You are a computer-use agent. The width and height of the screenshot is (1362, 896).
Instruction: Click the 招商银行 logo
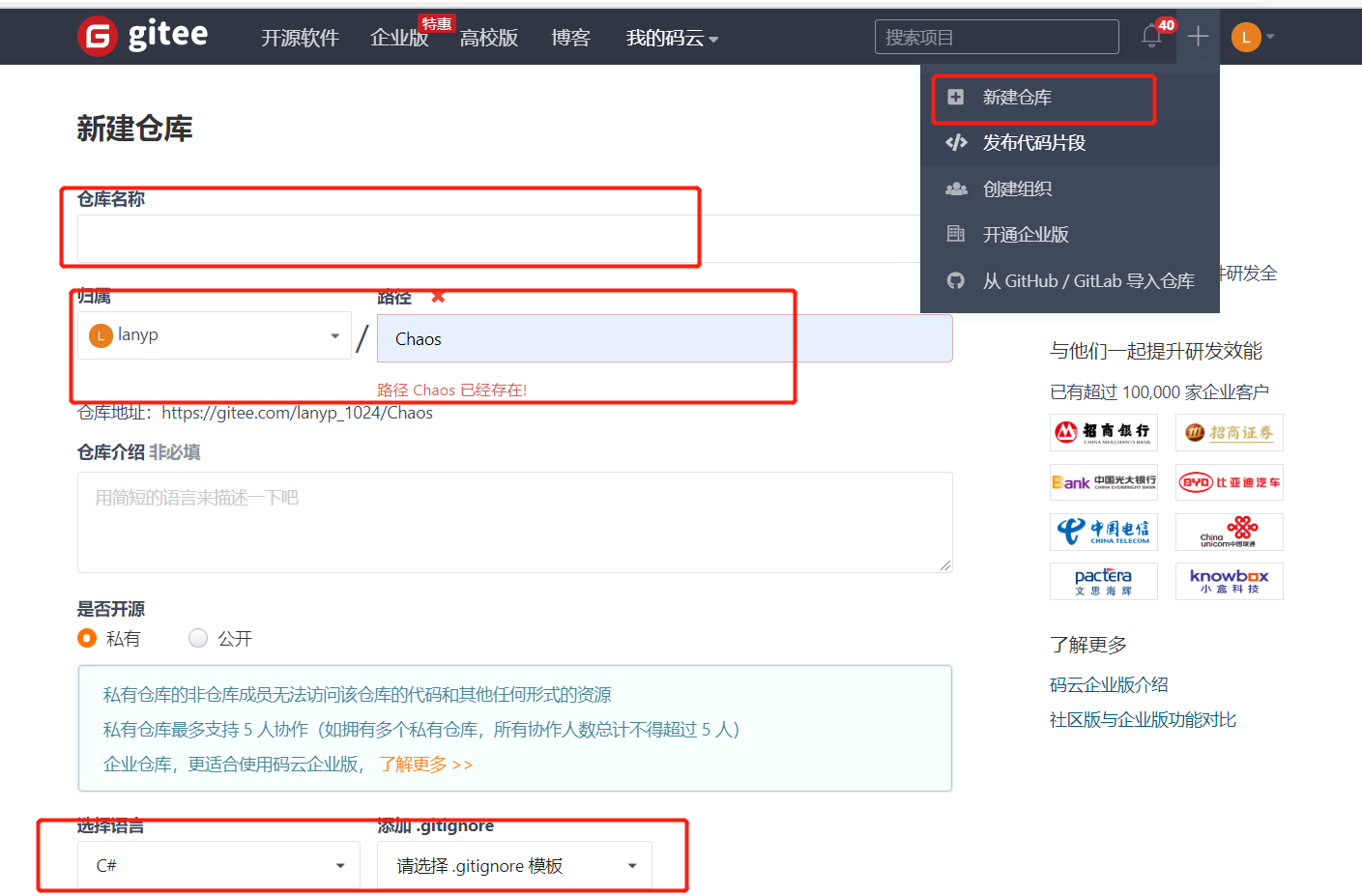[1104, 432]
